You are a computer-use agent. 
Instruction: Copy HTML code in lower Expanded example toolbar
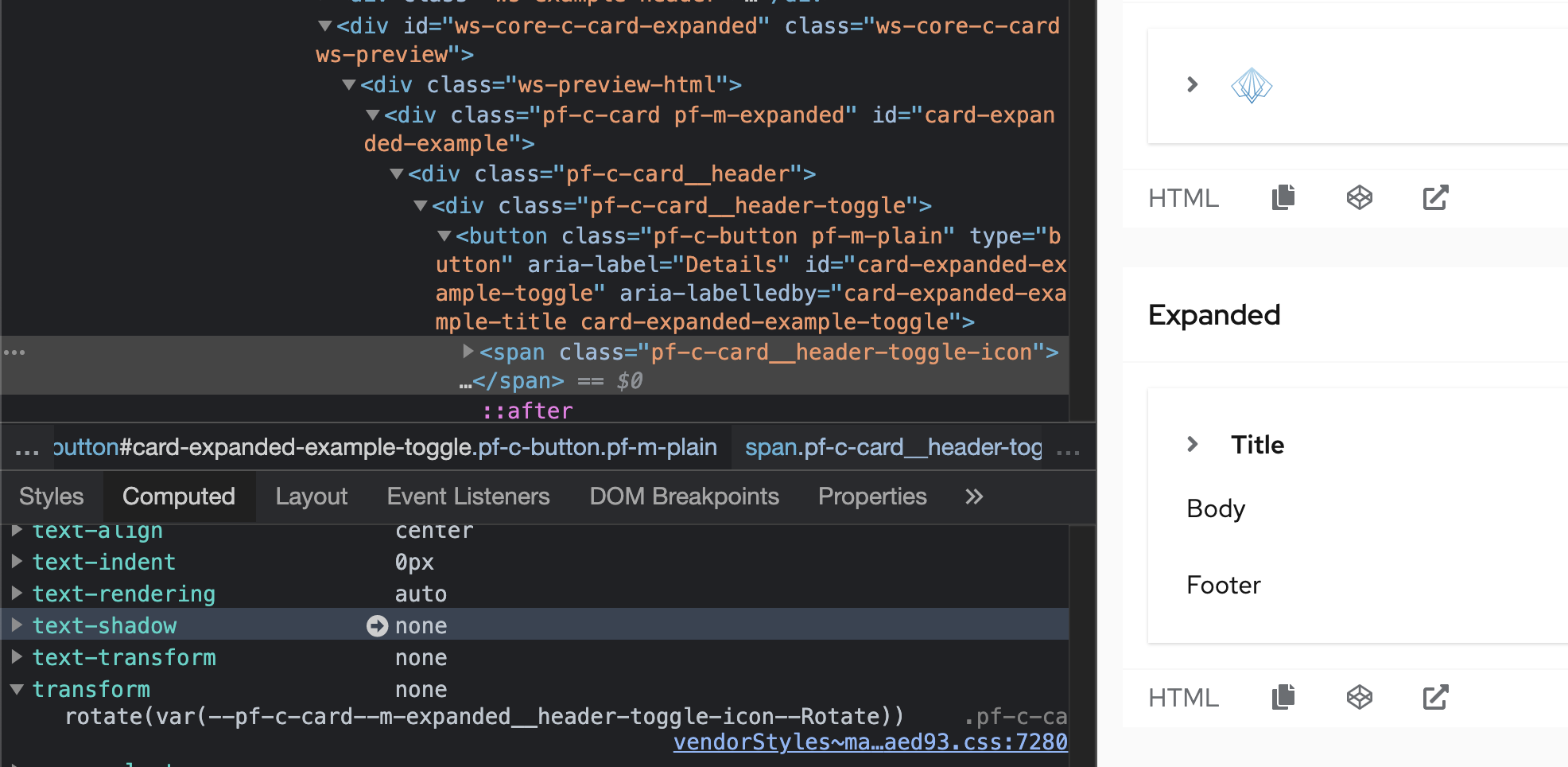coord(1283,697)
